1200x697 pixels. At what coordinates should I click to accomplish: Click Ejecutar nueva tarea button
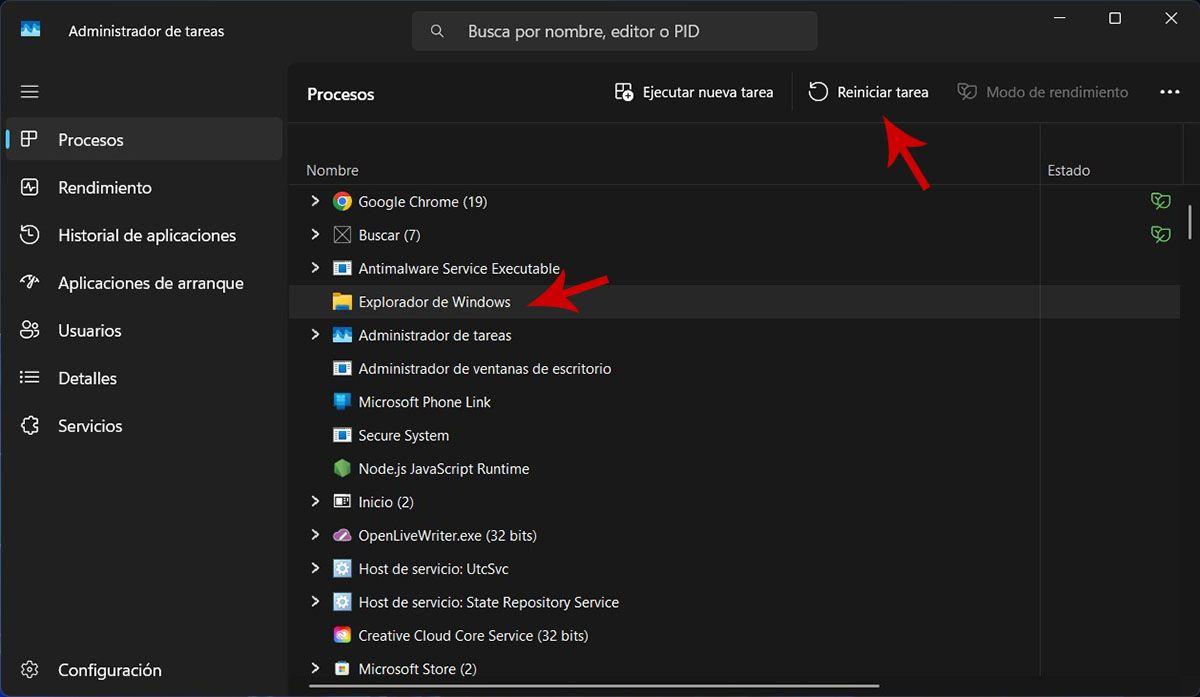(694, 92)
